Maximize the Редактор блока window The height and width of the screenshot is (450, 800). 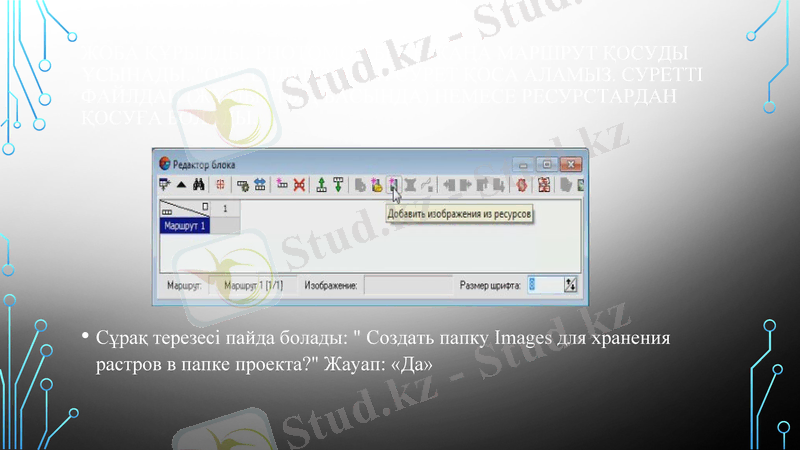[x=547, y=164]
